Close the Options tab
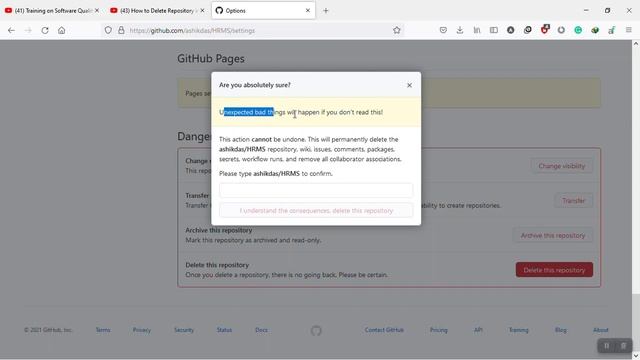640x360 pixels. point(308,11)
